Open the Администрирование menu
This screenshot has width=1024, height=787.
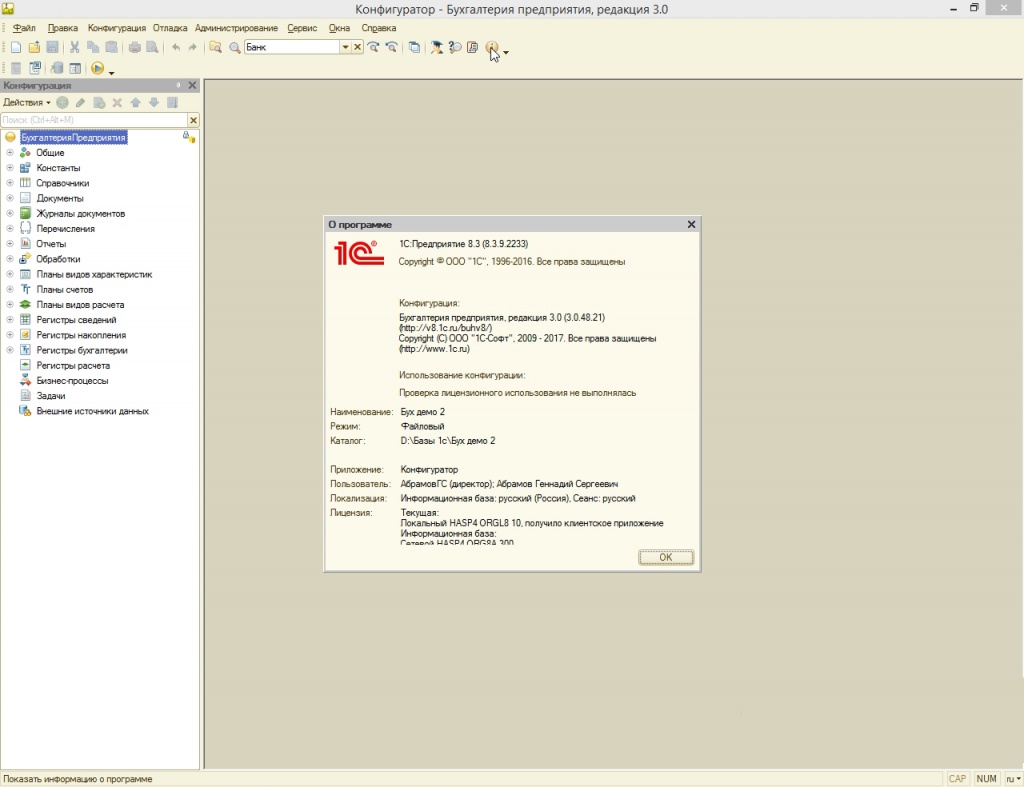(236, 28)
